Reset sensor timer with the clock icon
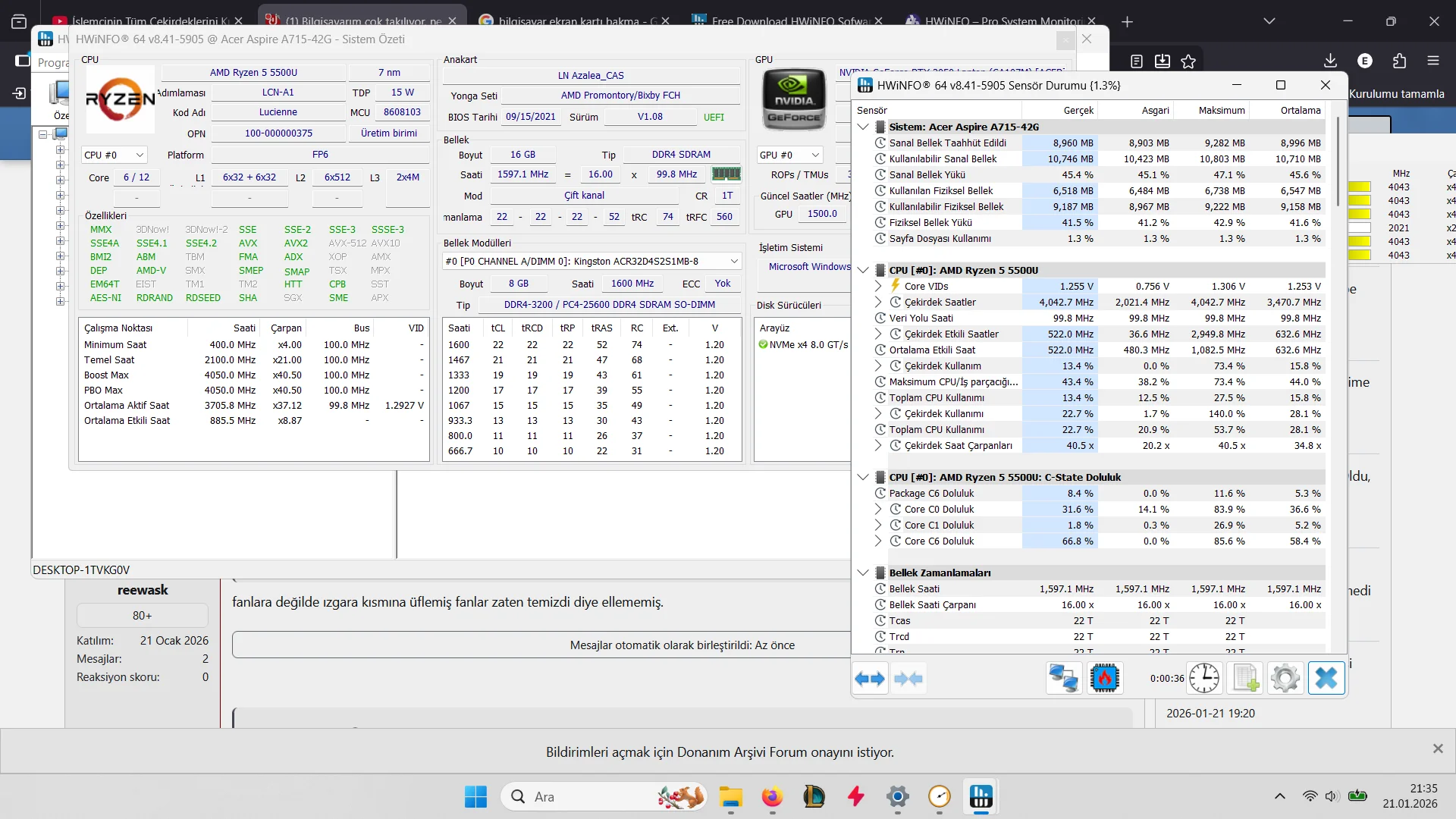Screen dimensions: 1456x819 (1204, 678)
